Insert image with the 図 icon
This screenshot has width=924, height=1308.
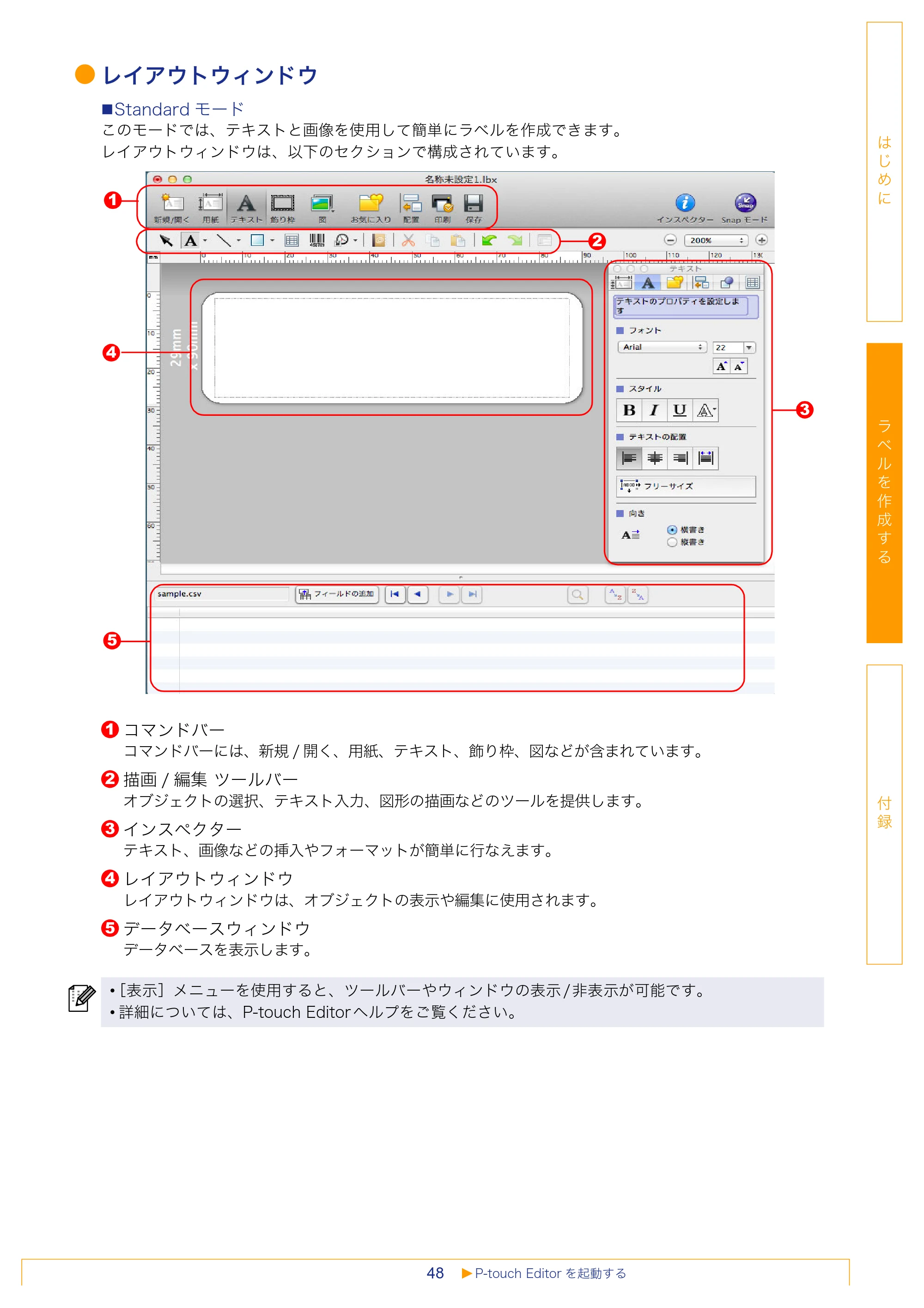pyautogui.click(x=322, y=208)
